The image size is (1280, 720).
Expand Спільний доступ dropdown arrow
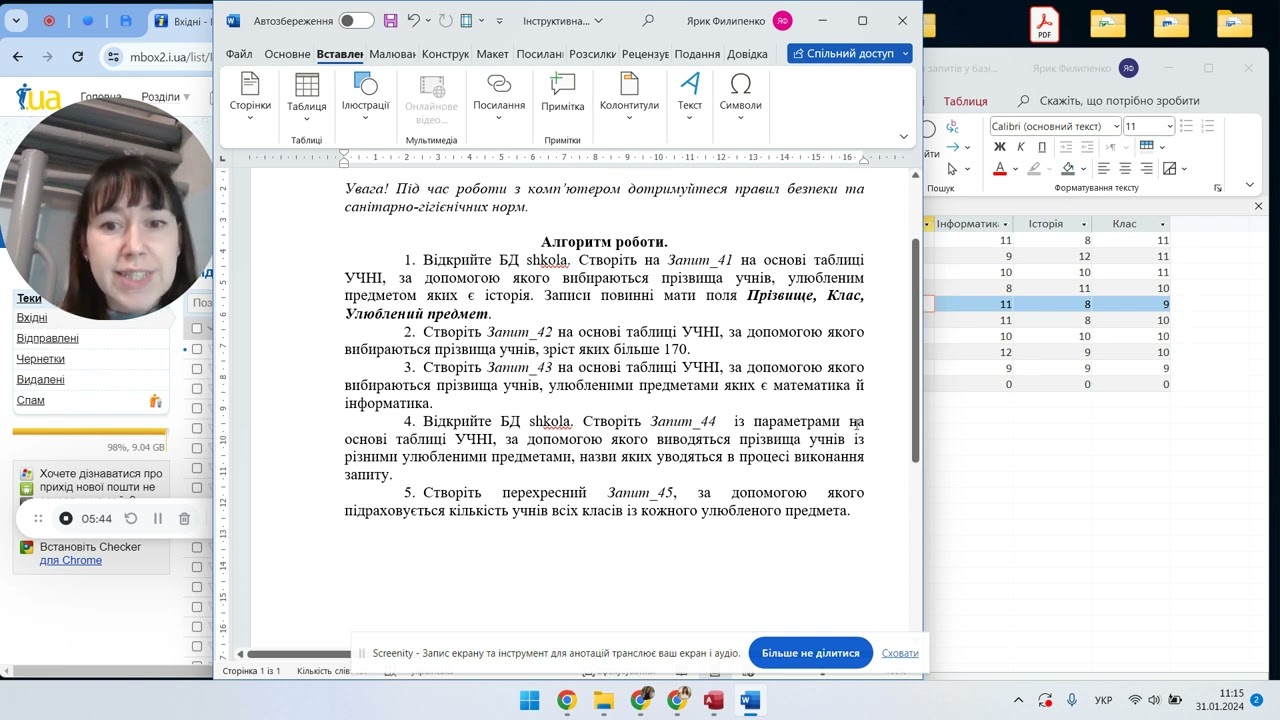click(x=905, y=53)
